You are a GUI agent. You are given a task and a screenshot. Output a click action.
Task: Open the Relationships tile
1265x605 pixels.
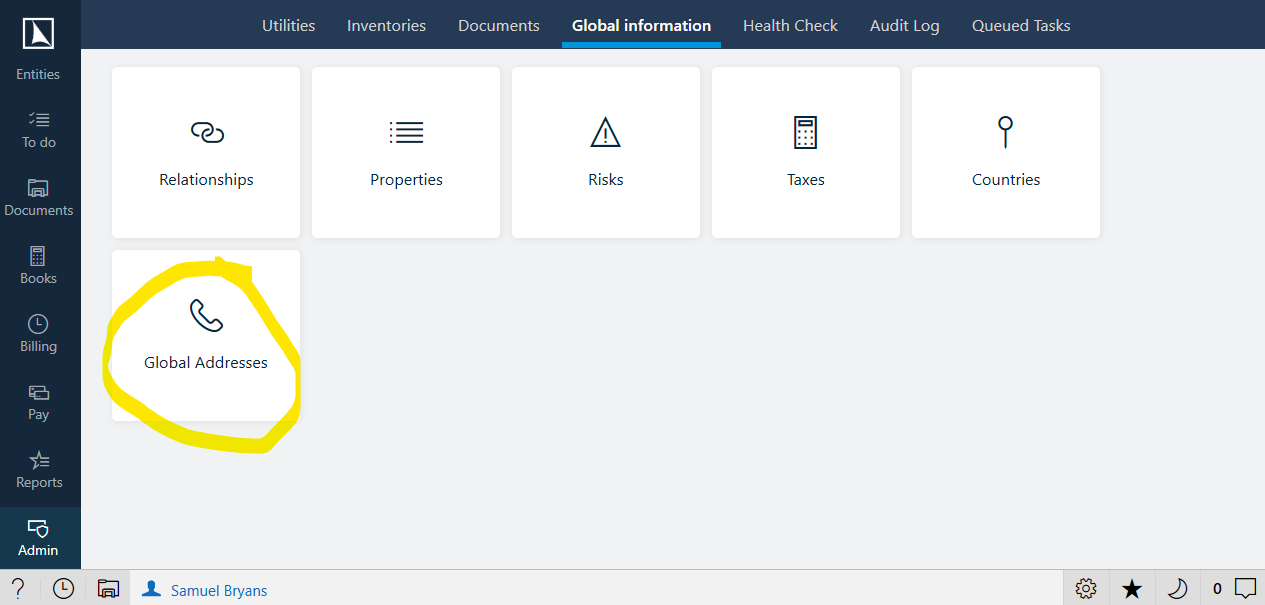pyautogui.click(x=206, y=152)
